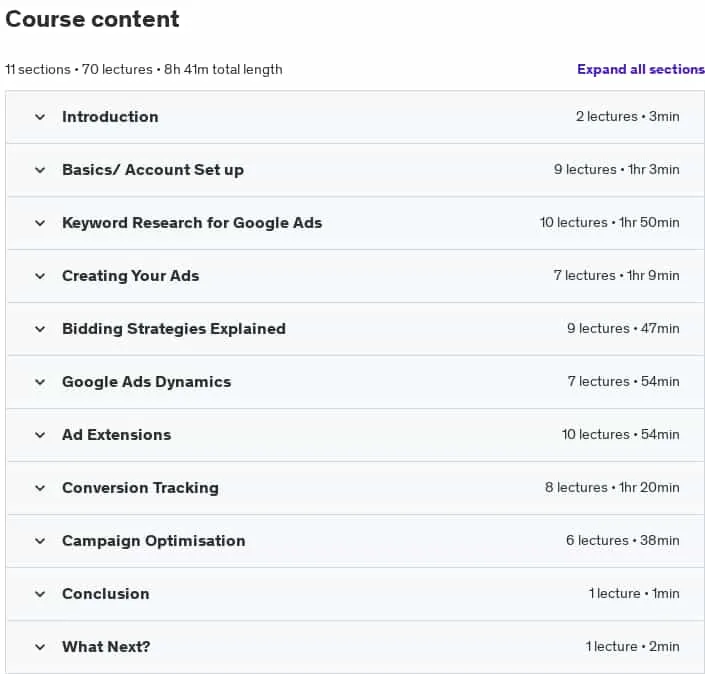
Task: Expand Basics/ Account Set up chevron
Action: 40,170
